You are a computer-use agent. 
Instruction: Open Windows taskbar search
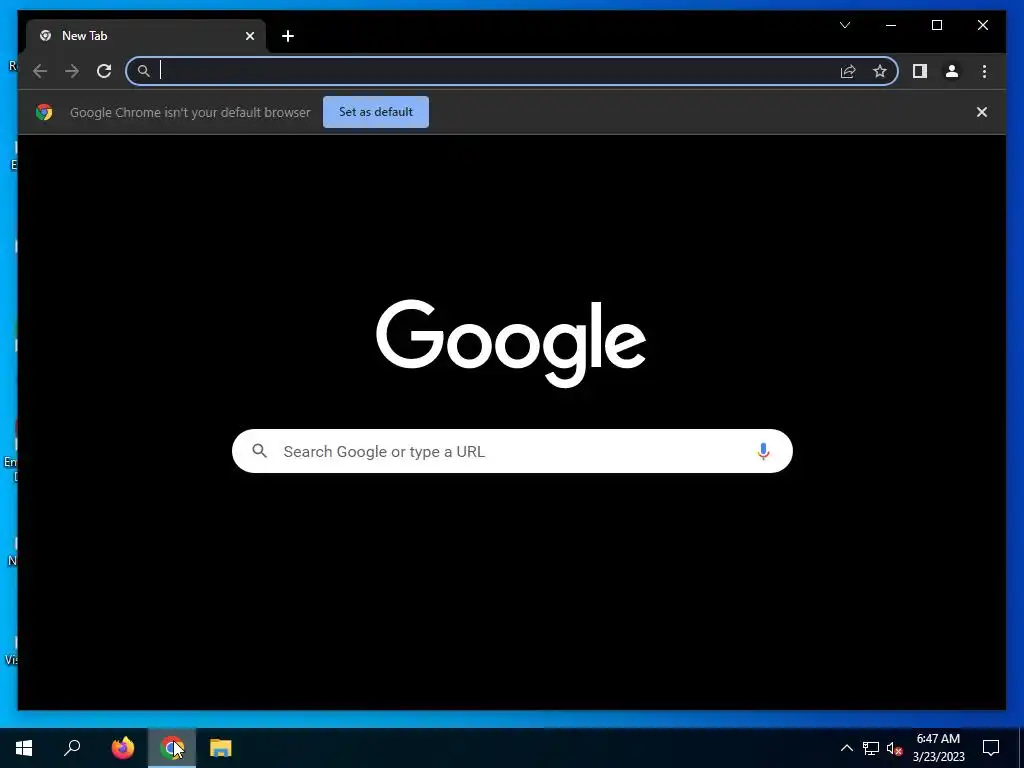(72, 748)
